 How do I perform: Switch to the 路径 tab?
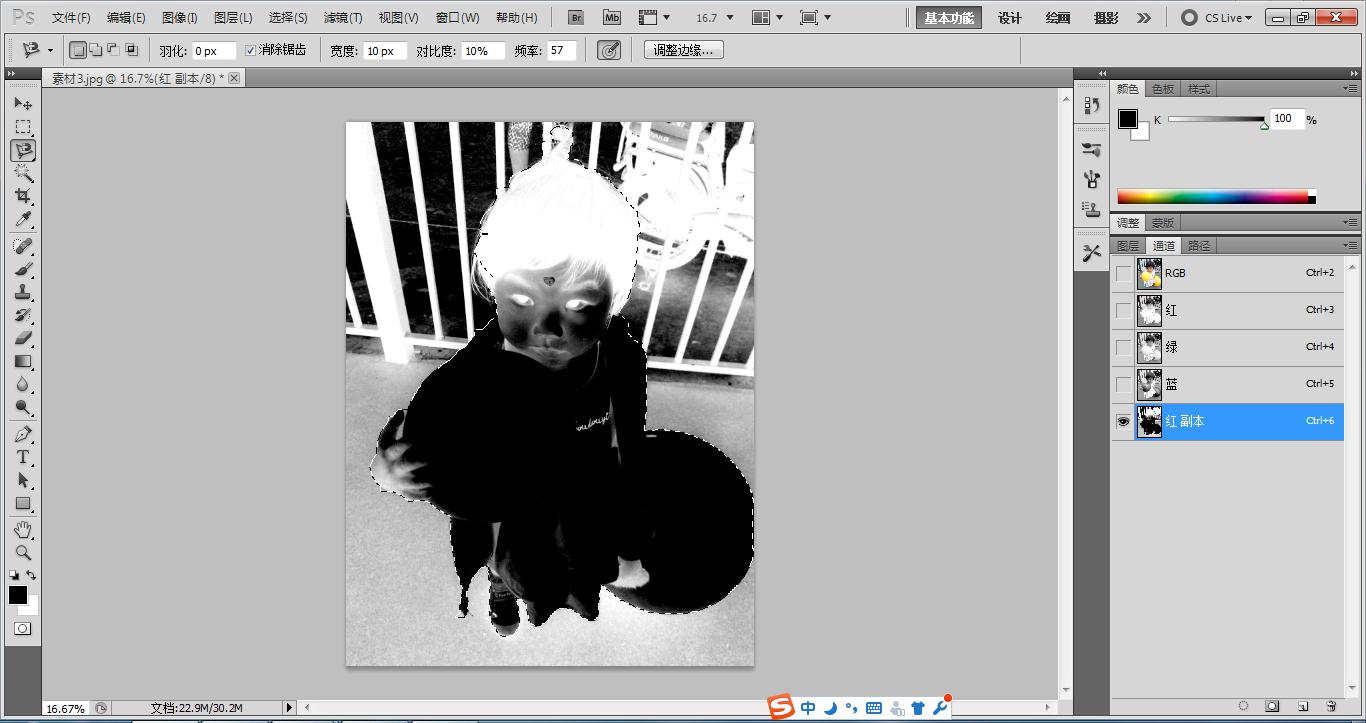pyautogui.click(x=1200, y=244)
